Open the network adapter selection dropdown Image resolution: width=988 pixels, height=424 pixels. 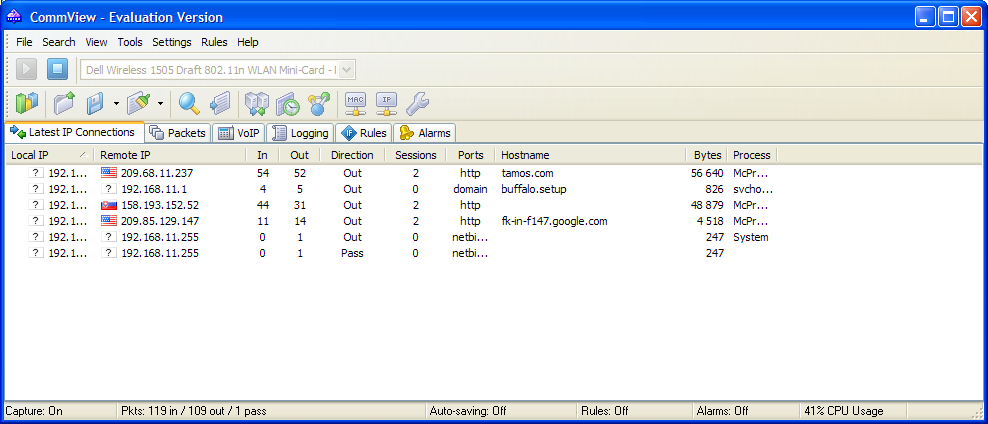point(347,69)
